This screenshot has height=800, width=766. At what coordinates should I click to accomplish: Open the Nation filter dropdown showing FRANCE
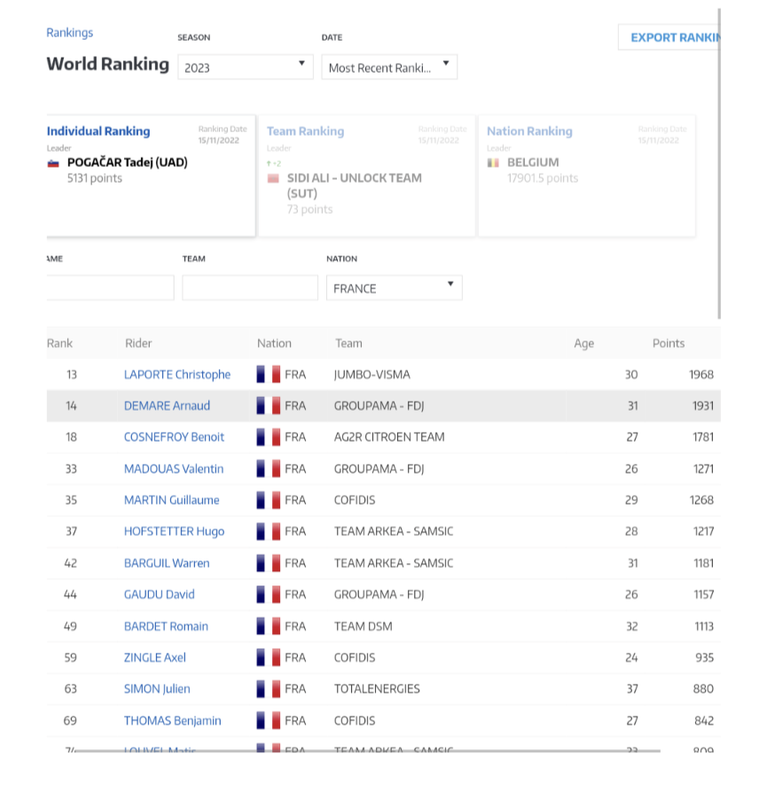click(394, 288)
